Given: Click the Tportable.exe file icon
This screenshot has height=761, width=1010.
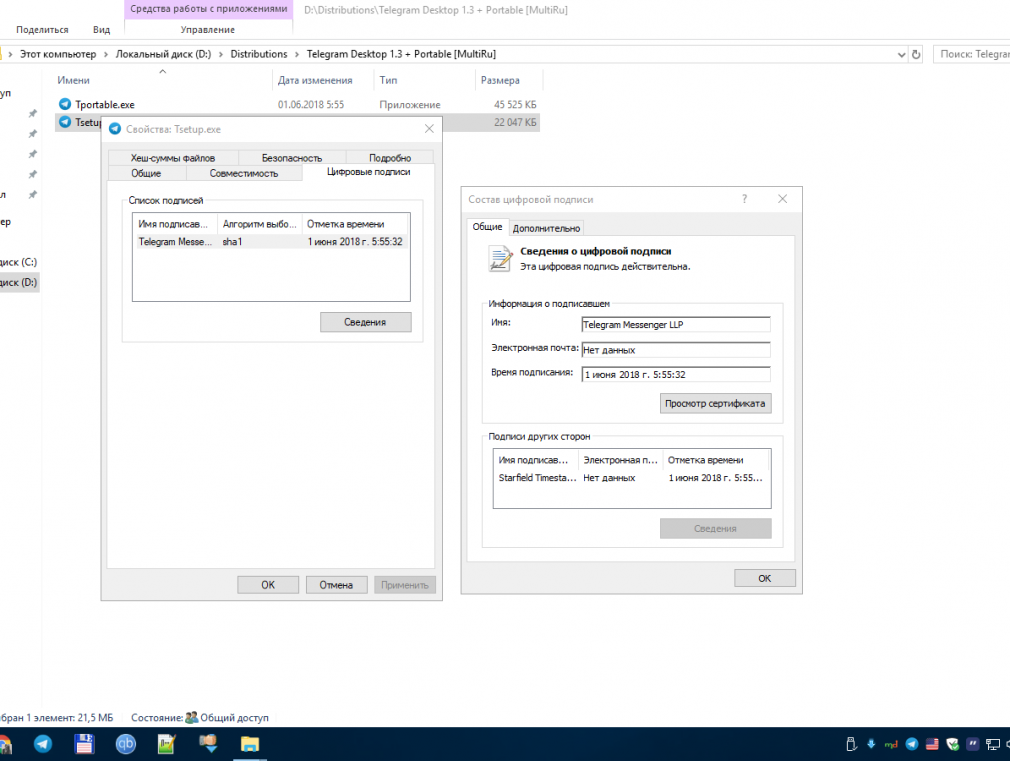Looking at the screenshot, I should tap(64, 104).
